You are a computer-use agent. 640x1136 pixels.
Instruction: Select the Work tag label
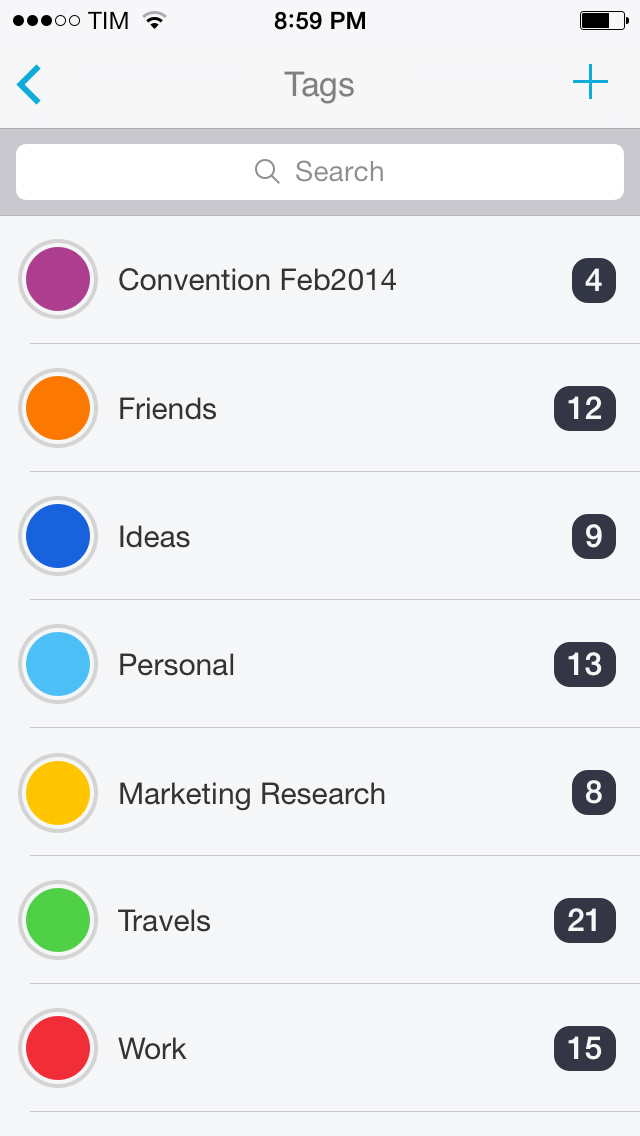152,1049
